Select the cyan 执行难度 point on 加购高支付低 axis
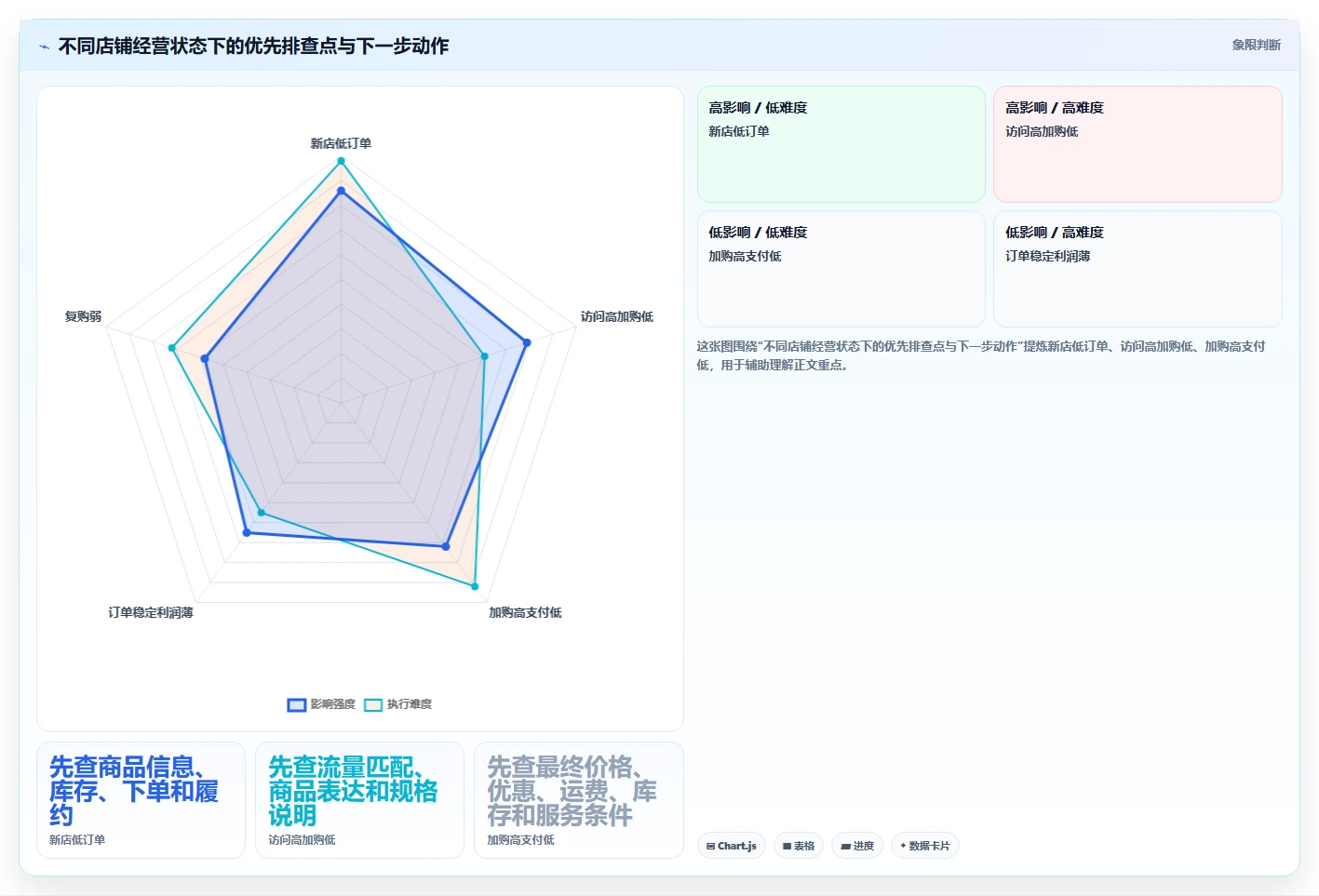 click(475, 586)
